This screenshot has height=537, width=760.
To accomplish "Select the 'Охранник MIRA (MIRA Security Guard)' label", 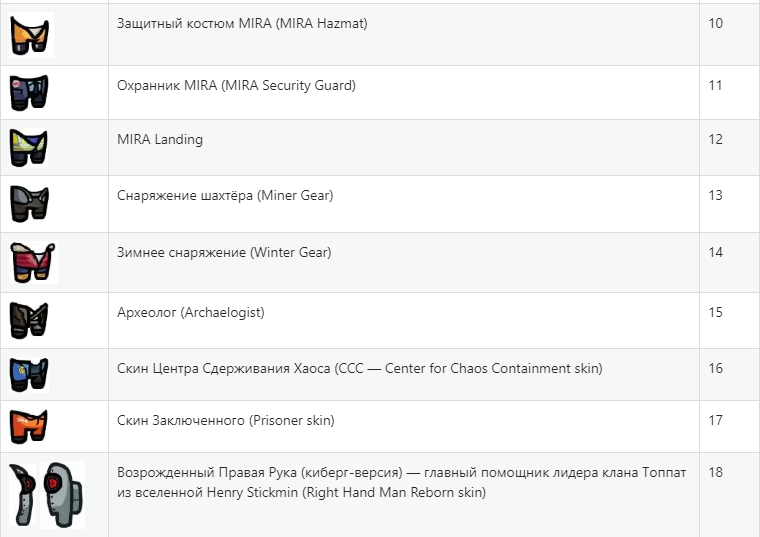I will [x=236, y=85].
